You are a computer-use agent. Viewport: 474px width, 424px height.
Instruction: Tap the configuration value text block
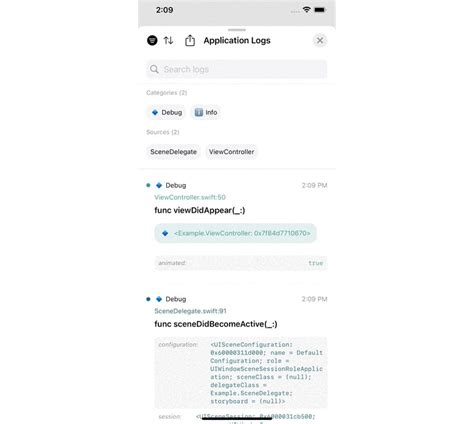point(266,373)
